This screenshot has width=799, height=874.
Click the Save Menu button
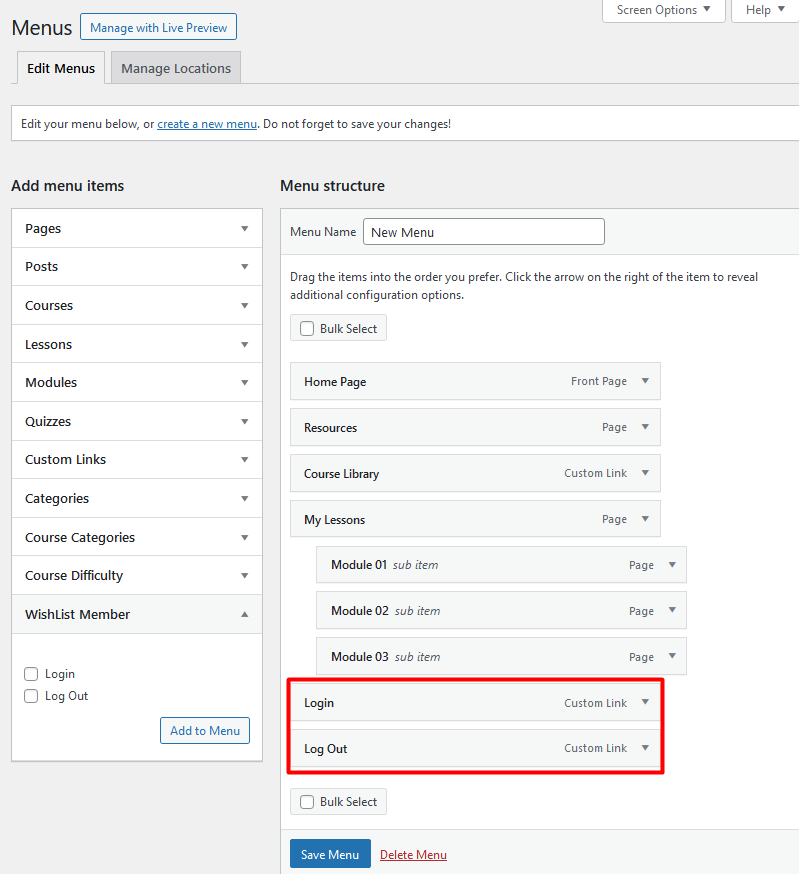click(330, 854)
